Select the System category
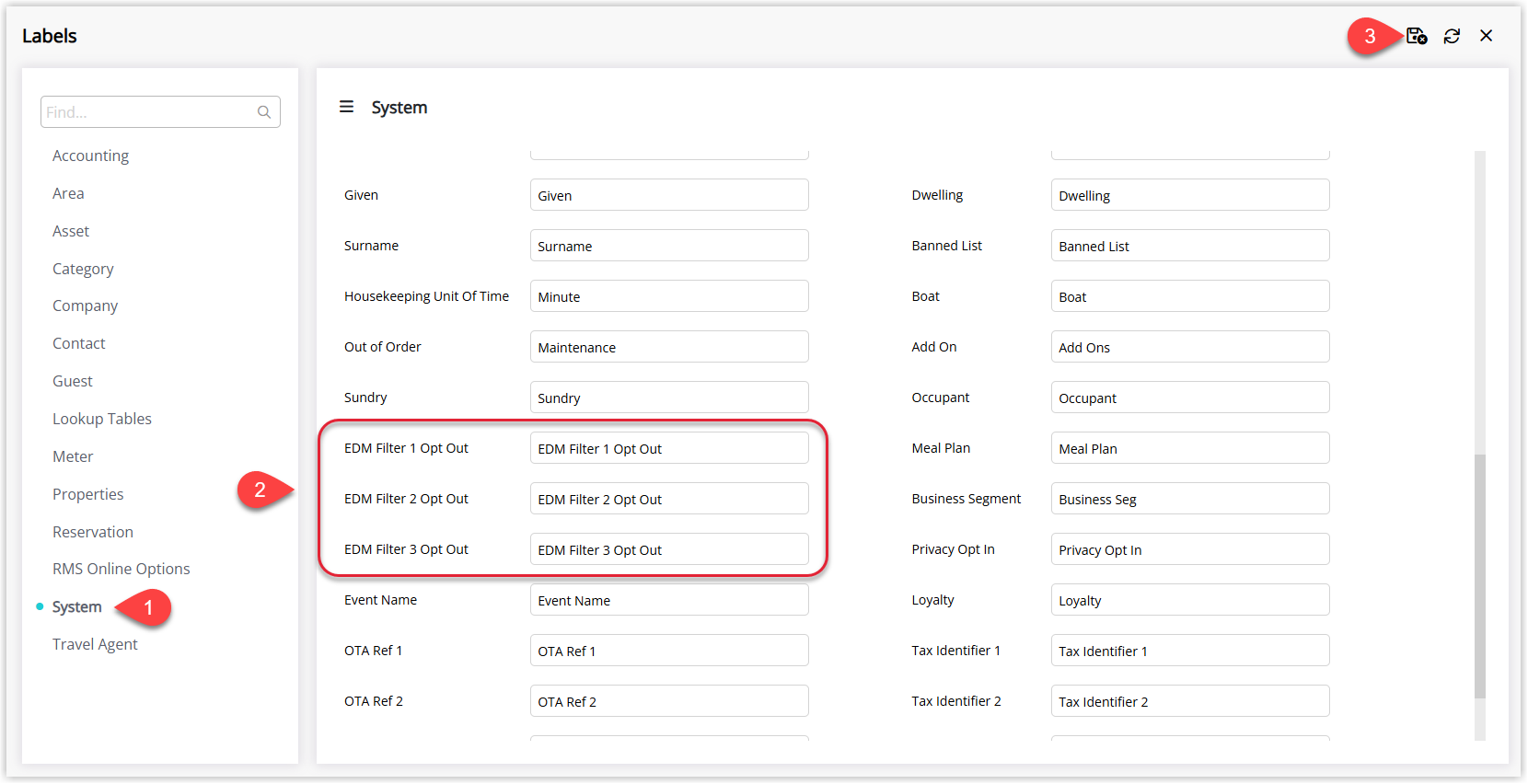Image resolution: width=1528 pixels, height=784 pixels. (x=76, y=606)
